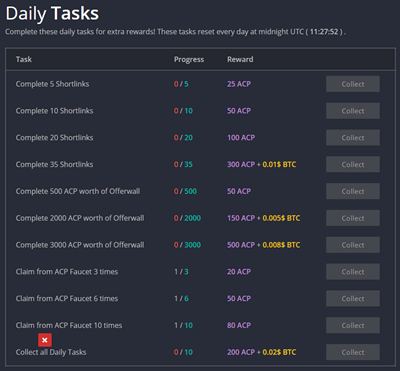Click the 1 / 6 progress value
The image size is (400, 371).
coord(181,298)
